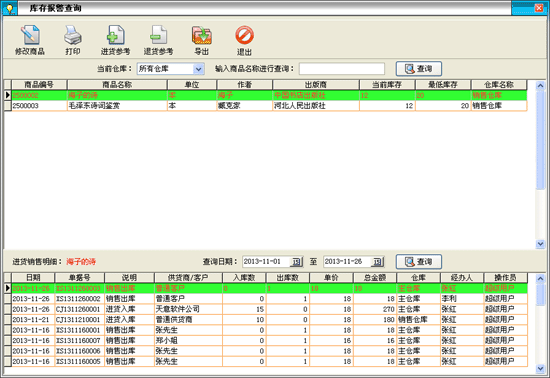Select row IS1311160007 for customer 郑小姐
Screen dimensions: 550x378
point(266,340)
